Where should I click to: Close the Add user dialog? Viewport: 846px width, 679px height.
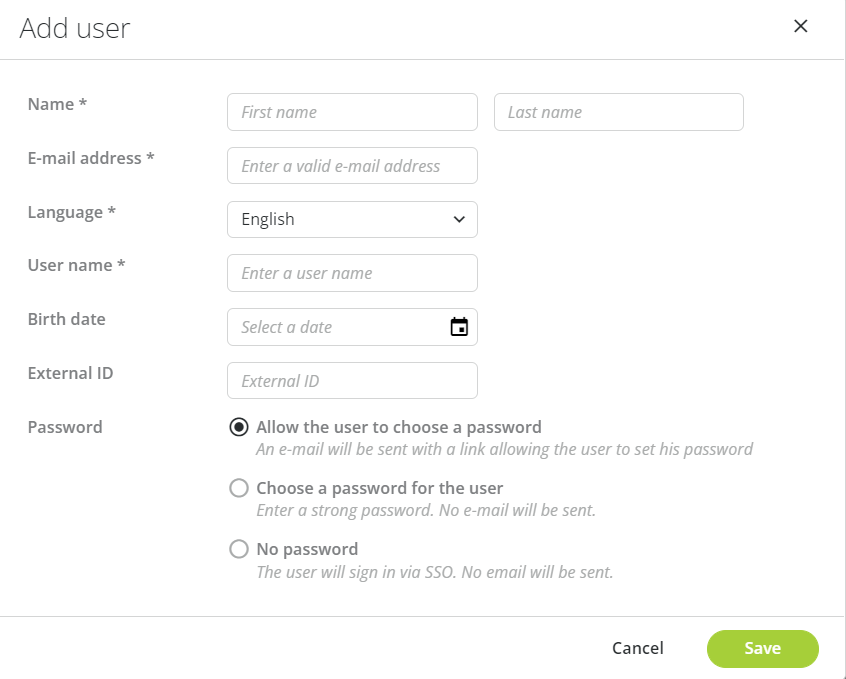[x=801, y=26]
